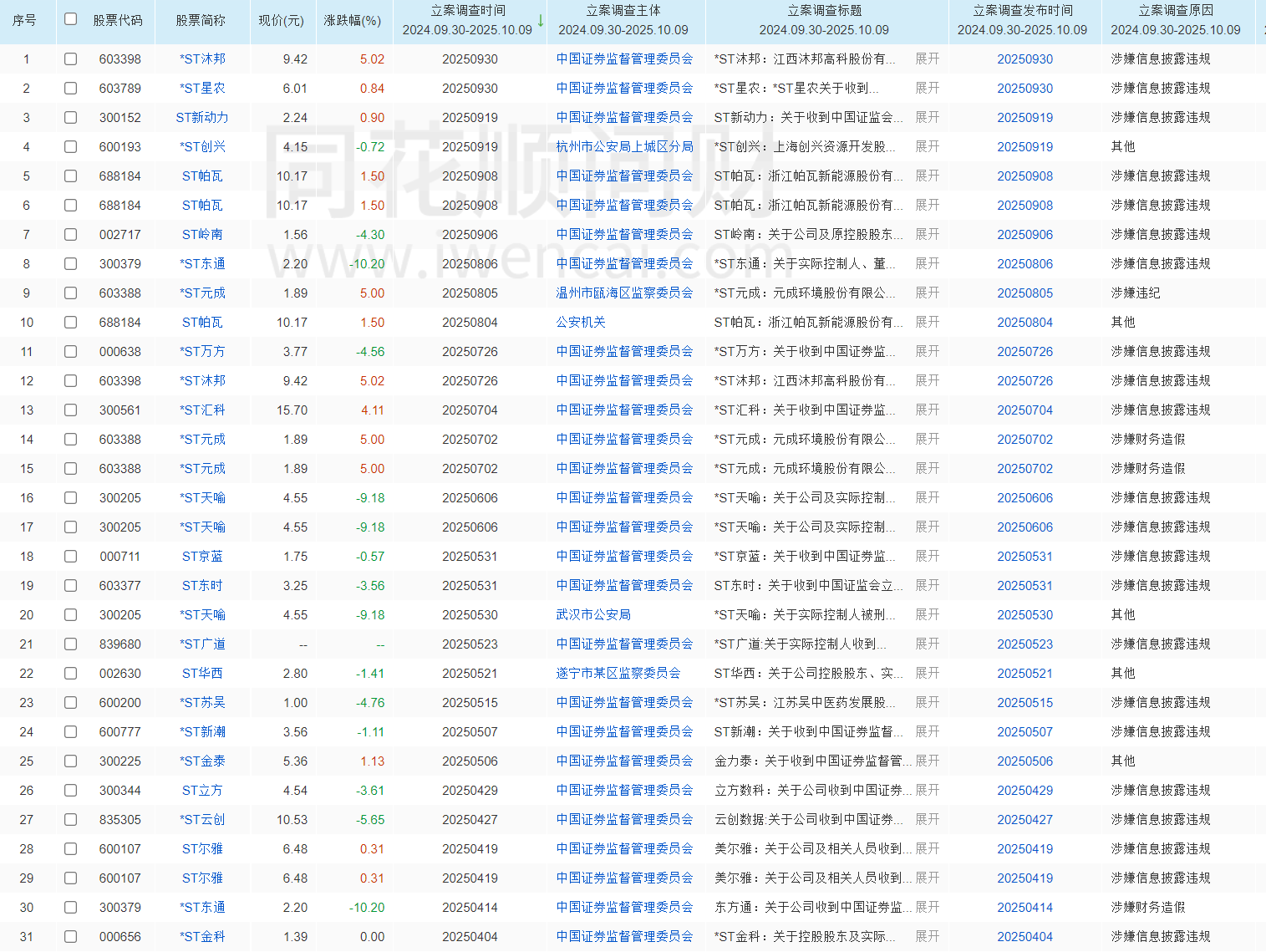
Task: Click the 股票简称 column header
Action: (x=201, y=20)
